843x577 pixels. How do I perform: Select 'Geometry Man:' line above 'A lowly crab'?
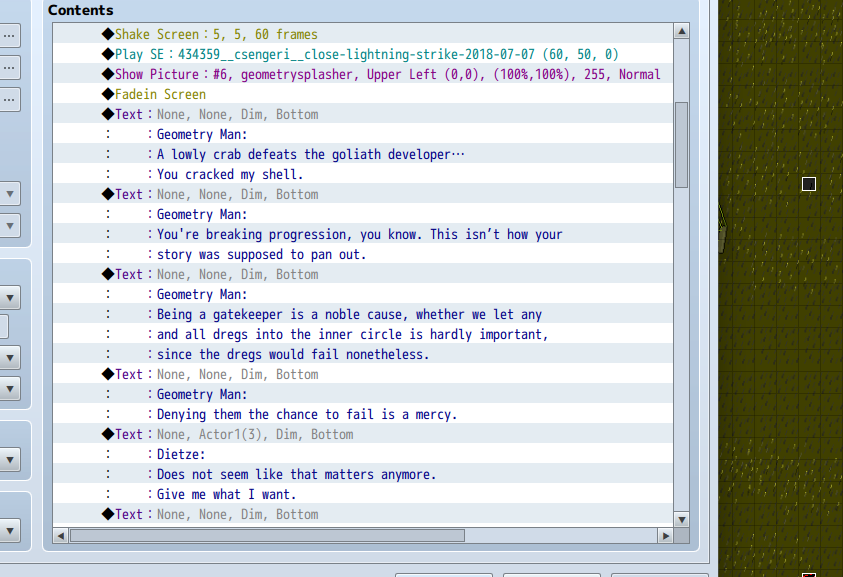363,134
